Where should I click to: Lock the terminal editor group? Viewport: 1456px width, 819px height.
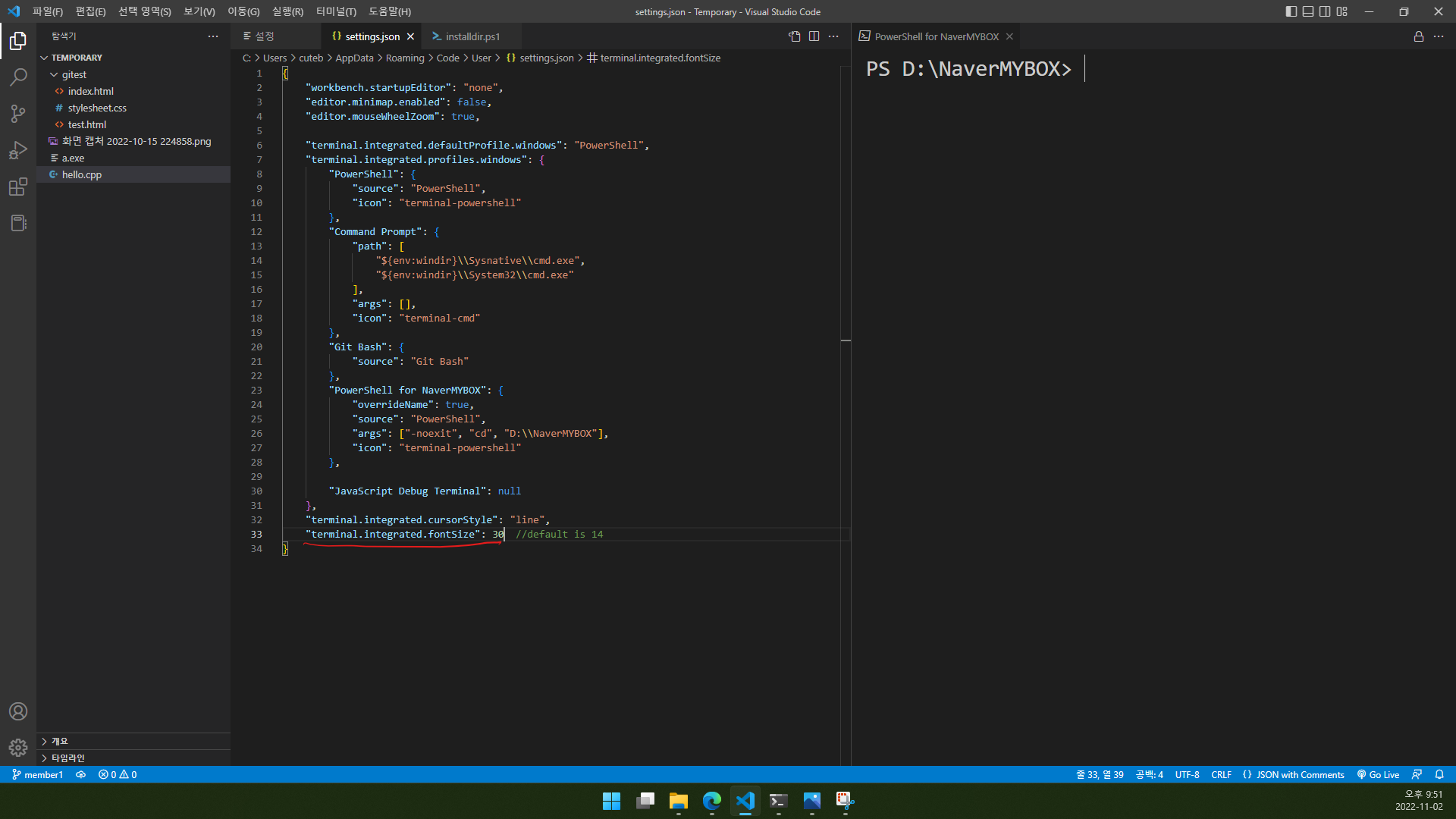click(1419, 36)
